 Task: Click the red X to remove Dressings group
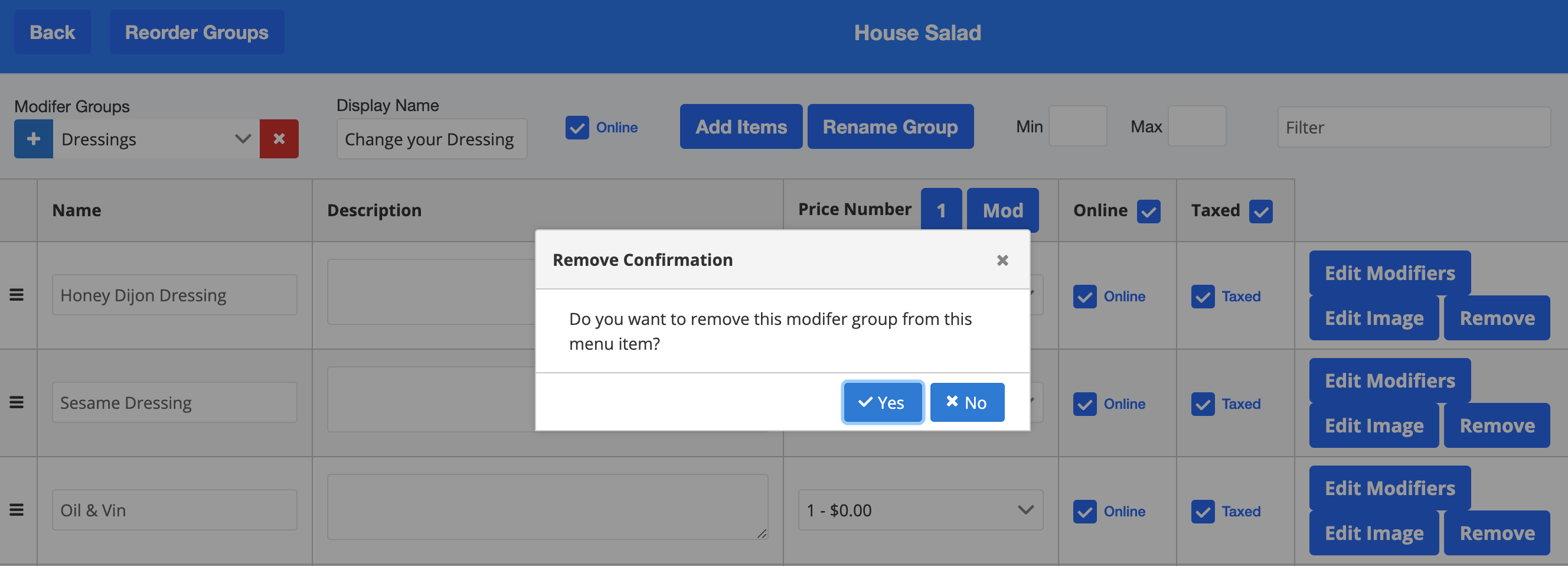(x=279, y=139)
